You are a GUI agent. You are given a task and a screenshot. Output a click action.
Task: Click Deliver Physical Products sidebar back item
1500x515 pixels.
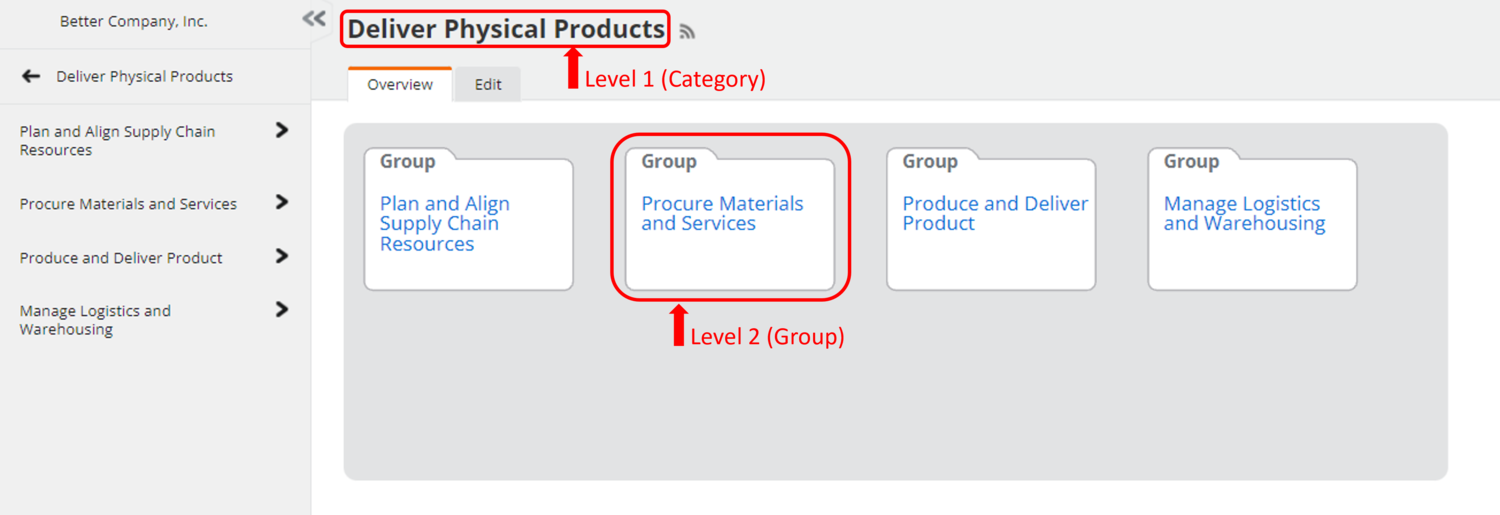[x=144, y=76]
